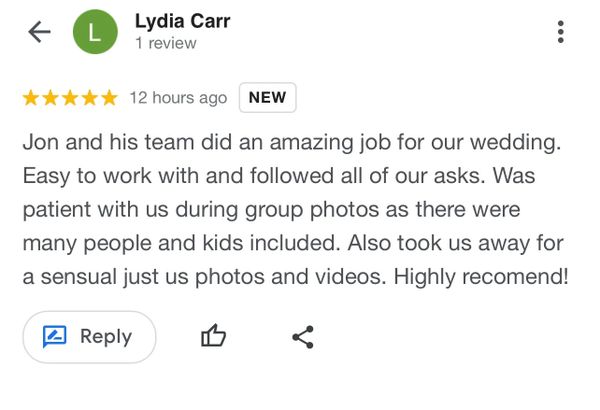The height and width of the screenshot is (410, 600).
Task: Click the first yellow rating star
Action: click(31, 98)
